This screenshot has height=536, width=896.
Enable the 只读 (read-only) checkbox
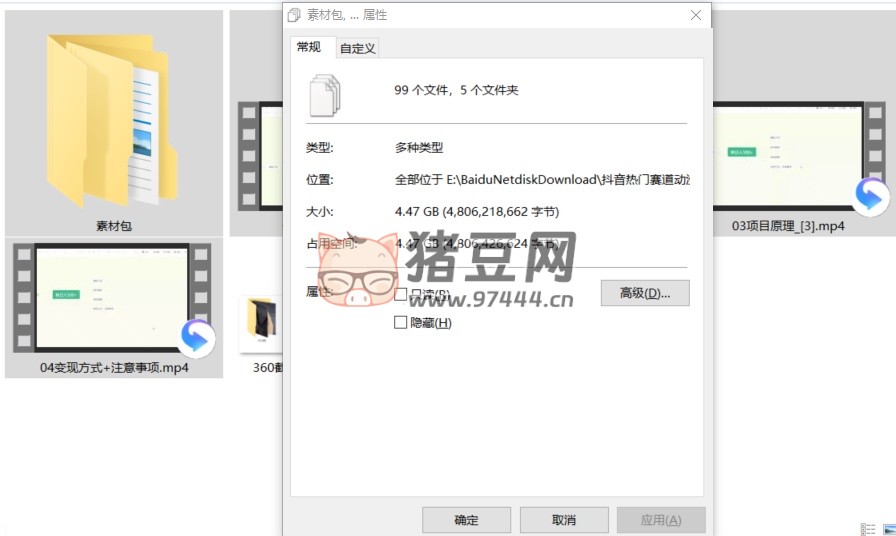[401, 294]
